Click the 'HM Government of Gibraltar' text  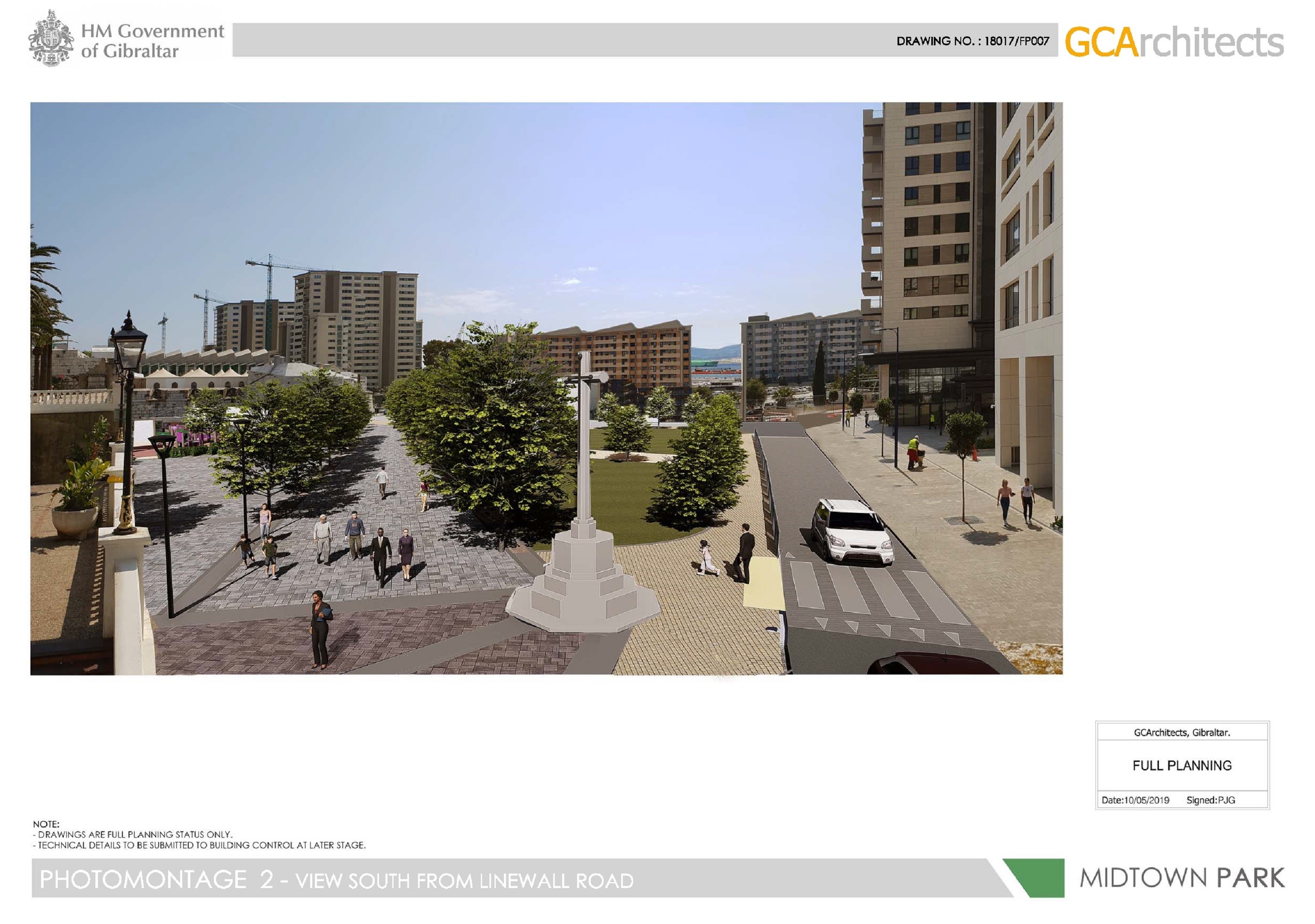[152, 41]
